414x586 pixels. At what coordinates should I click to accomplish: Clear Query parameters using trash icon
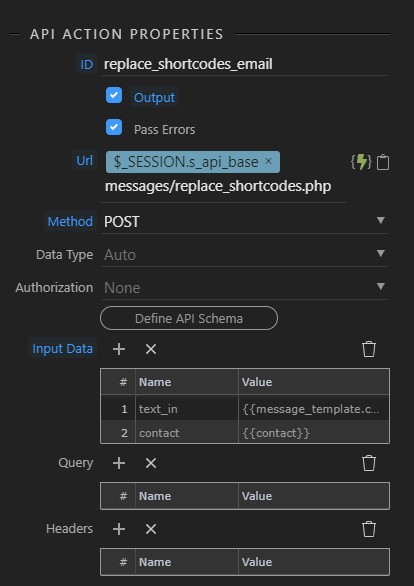(369, 463)
